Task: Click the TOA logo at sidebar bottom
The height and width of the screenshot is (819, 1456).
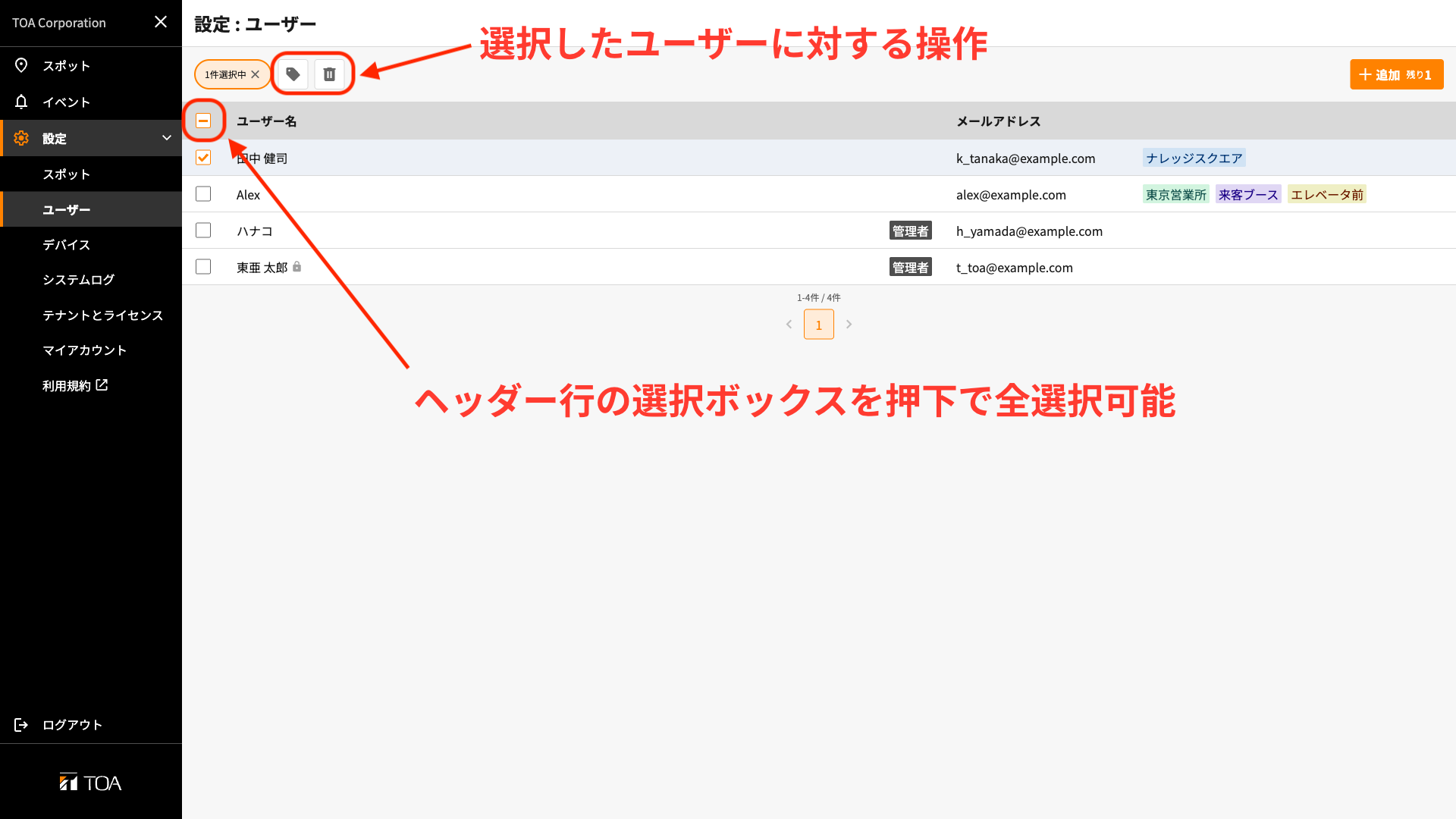Action: 90,783
